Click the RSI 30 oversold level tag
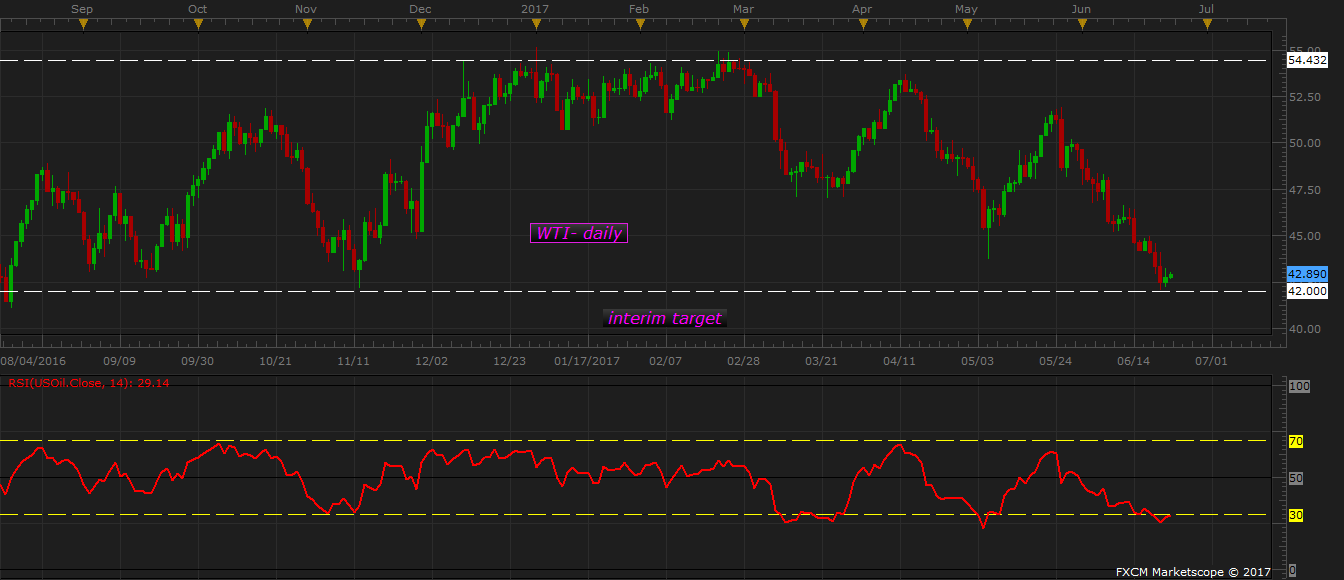 pyautogui.click(x=1295, y=516)
